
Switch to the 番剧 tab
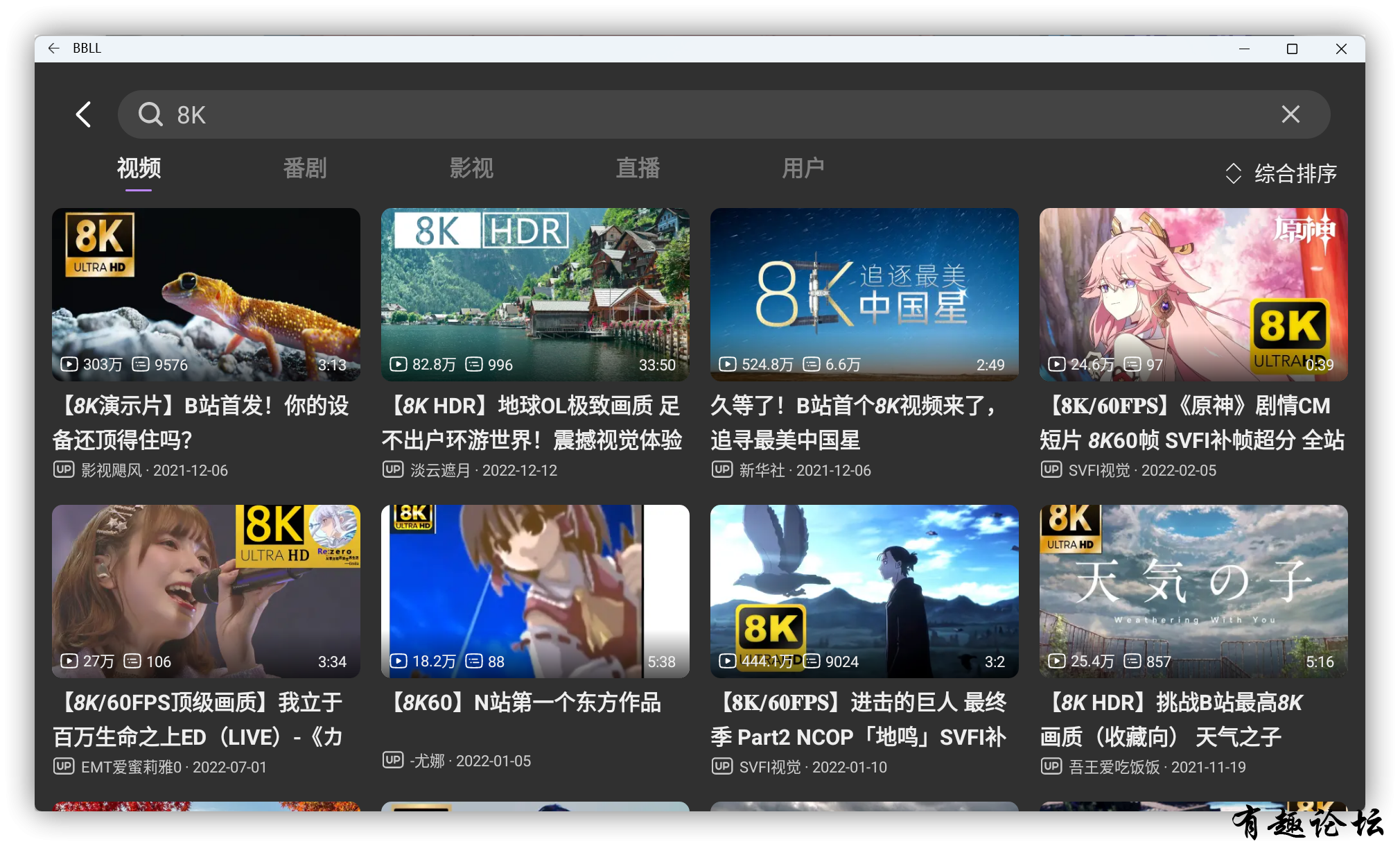(305, 168)
